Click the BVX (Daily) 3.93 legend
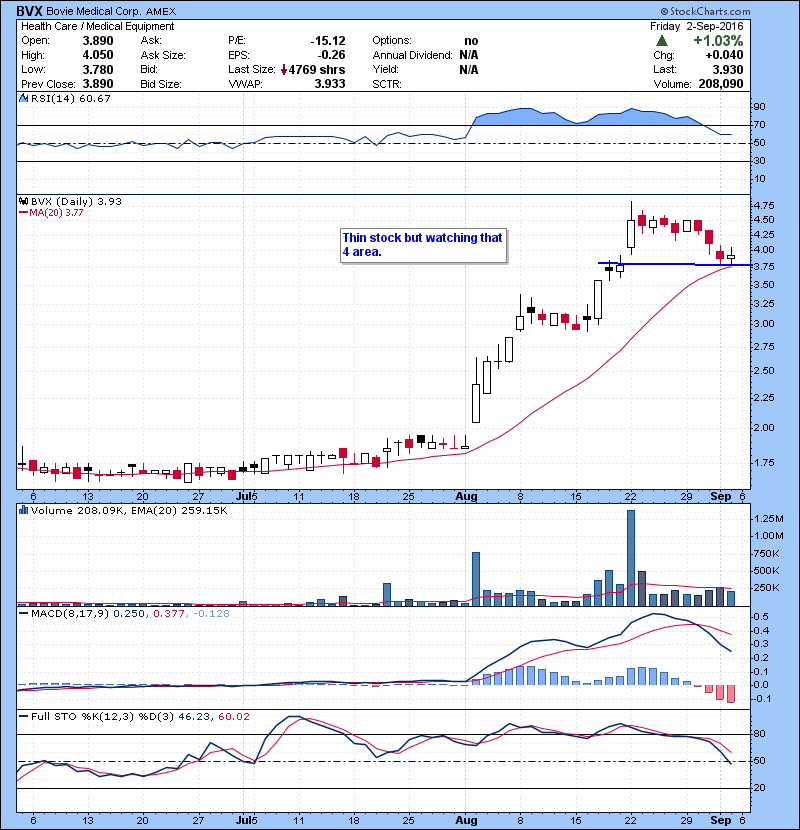 [x=76, y=201]
